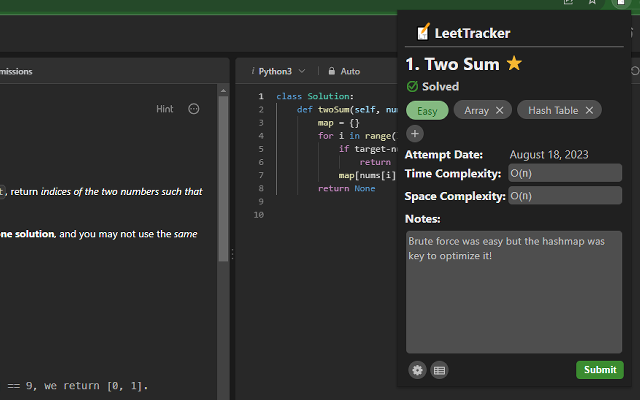
Task: Click the lock icon next to Auto
Action: (x=331, y=71)
